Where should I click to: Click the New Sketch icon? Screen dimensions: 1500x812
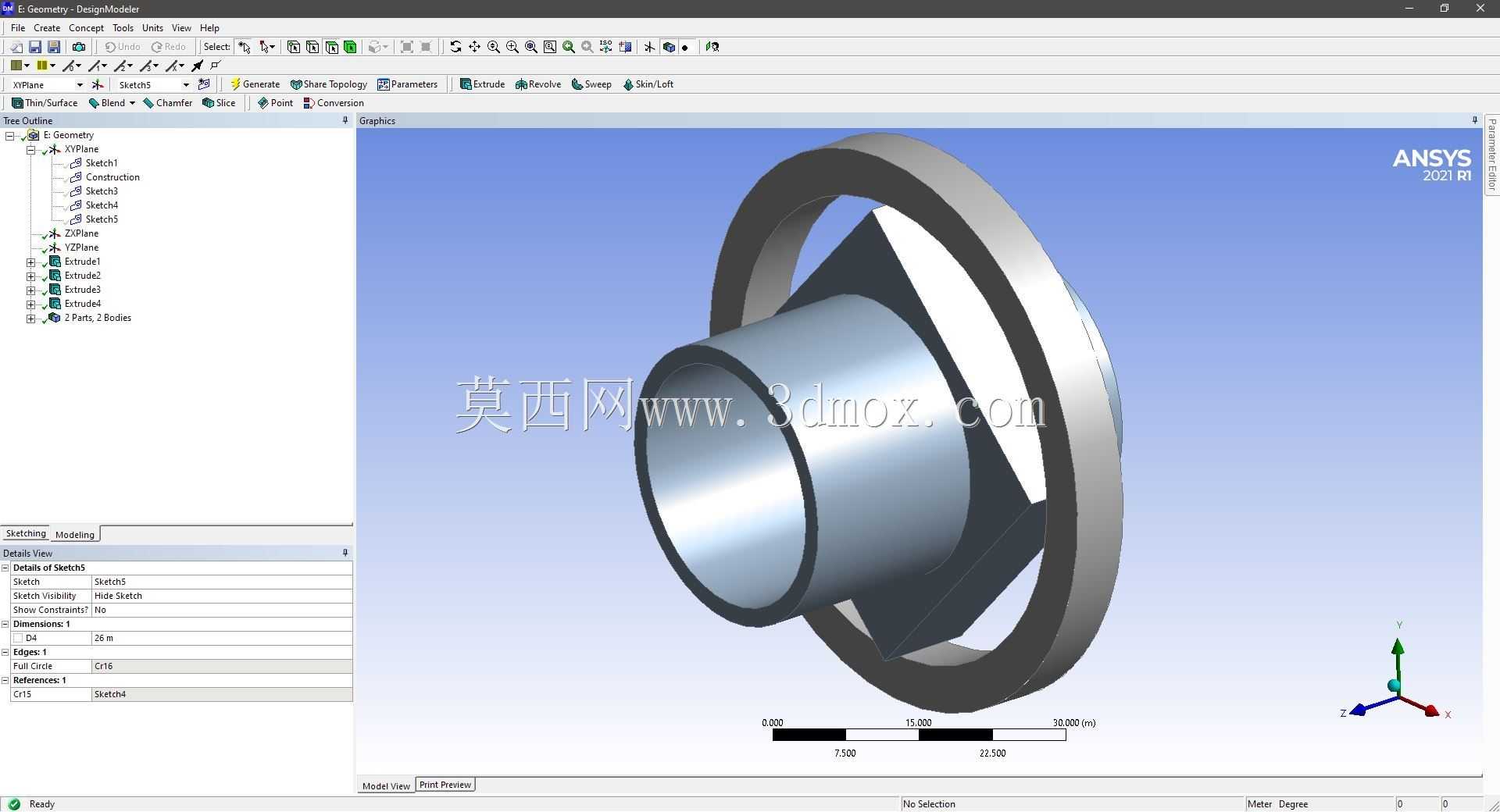coord(204,84)
